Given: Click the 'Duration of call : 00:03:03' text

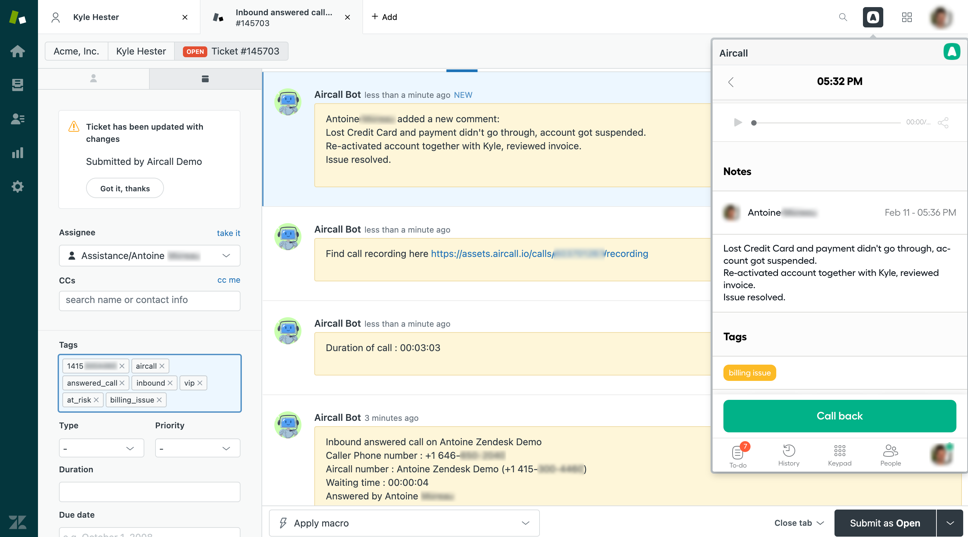Looking at the screenshot, I should (x=383, y=348).
